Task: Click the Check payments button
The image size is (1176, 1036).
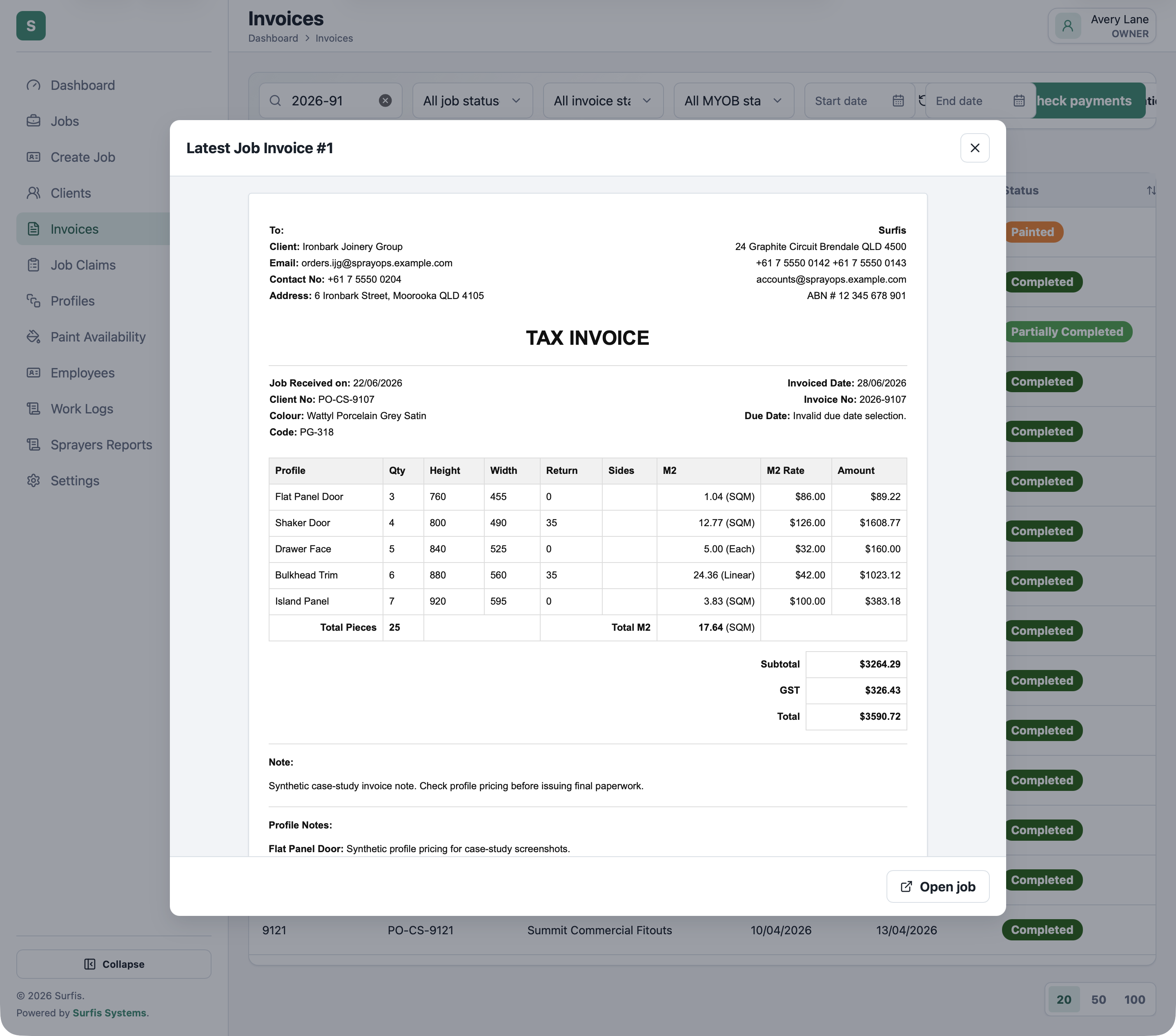Action: tap(1090, 101)
